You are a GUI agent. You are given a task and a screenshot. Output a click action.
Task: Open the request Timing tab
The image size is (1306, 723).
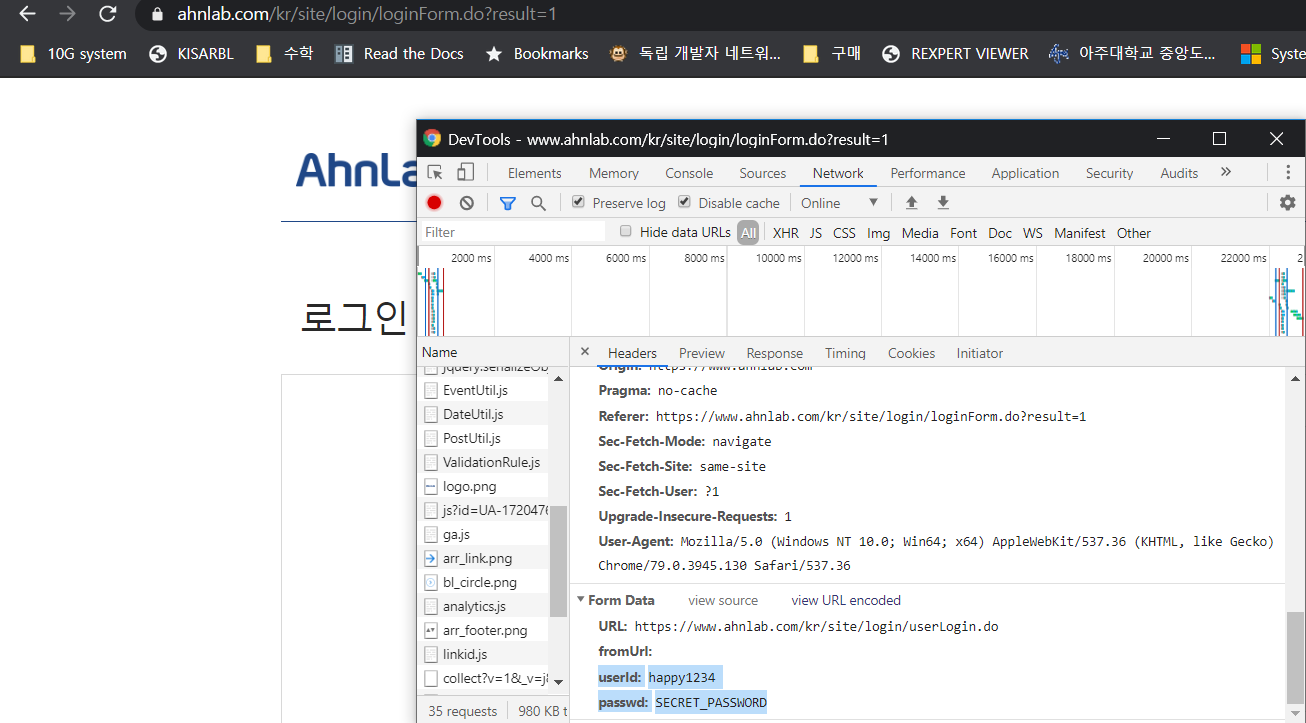tap(845, 353)
